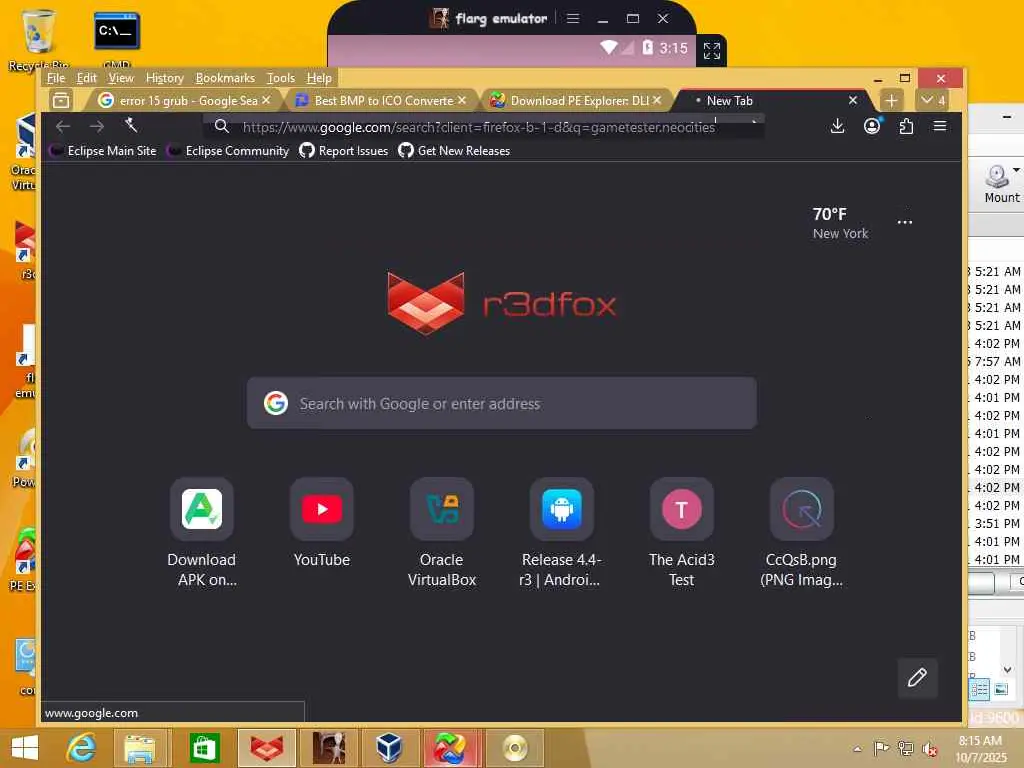Open Eclipse Main Site bookmark
Viewport: 1024px width, 768px height.
pos(104,151)
